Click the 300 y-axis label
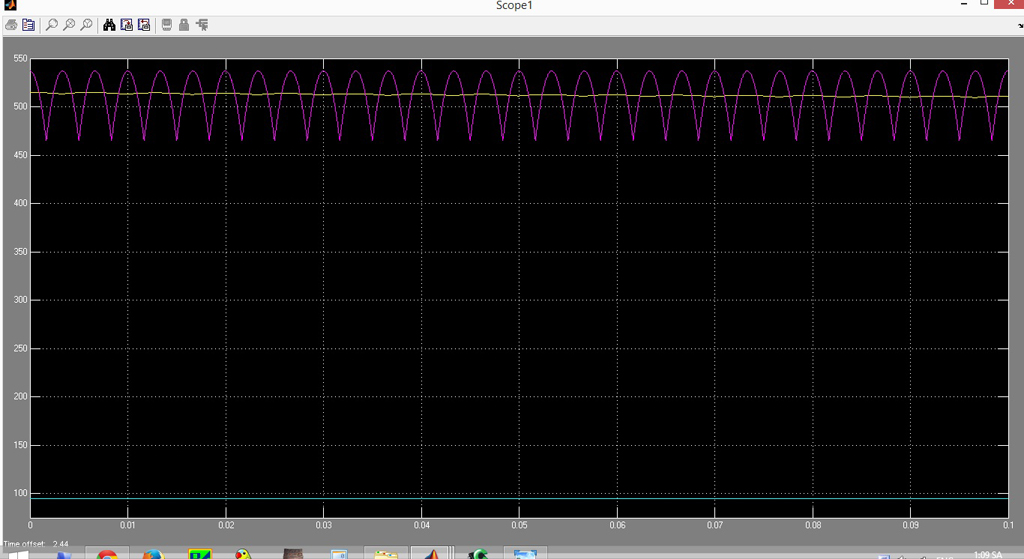 (20, 300)
